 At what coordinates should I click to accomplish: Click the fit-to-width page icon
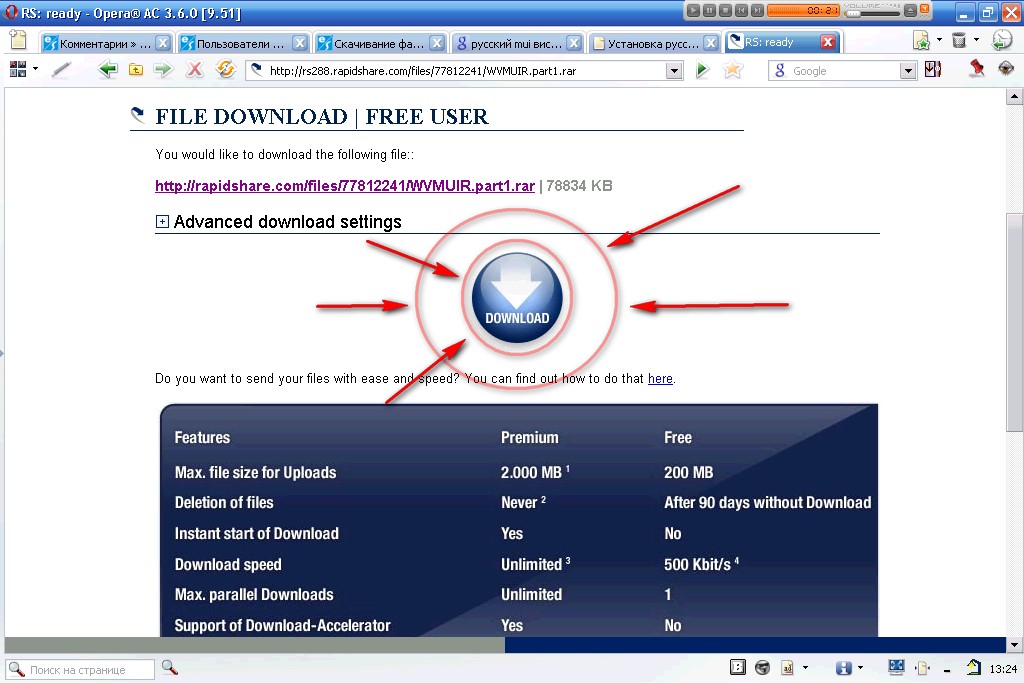pyautogui.click(x=922, y=668)
